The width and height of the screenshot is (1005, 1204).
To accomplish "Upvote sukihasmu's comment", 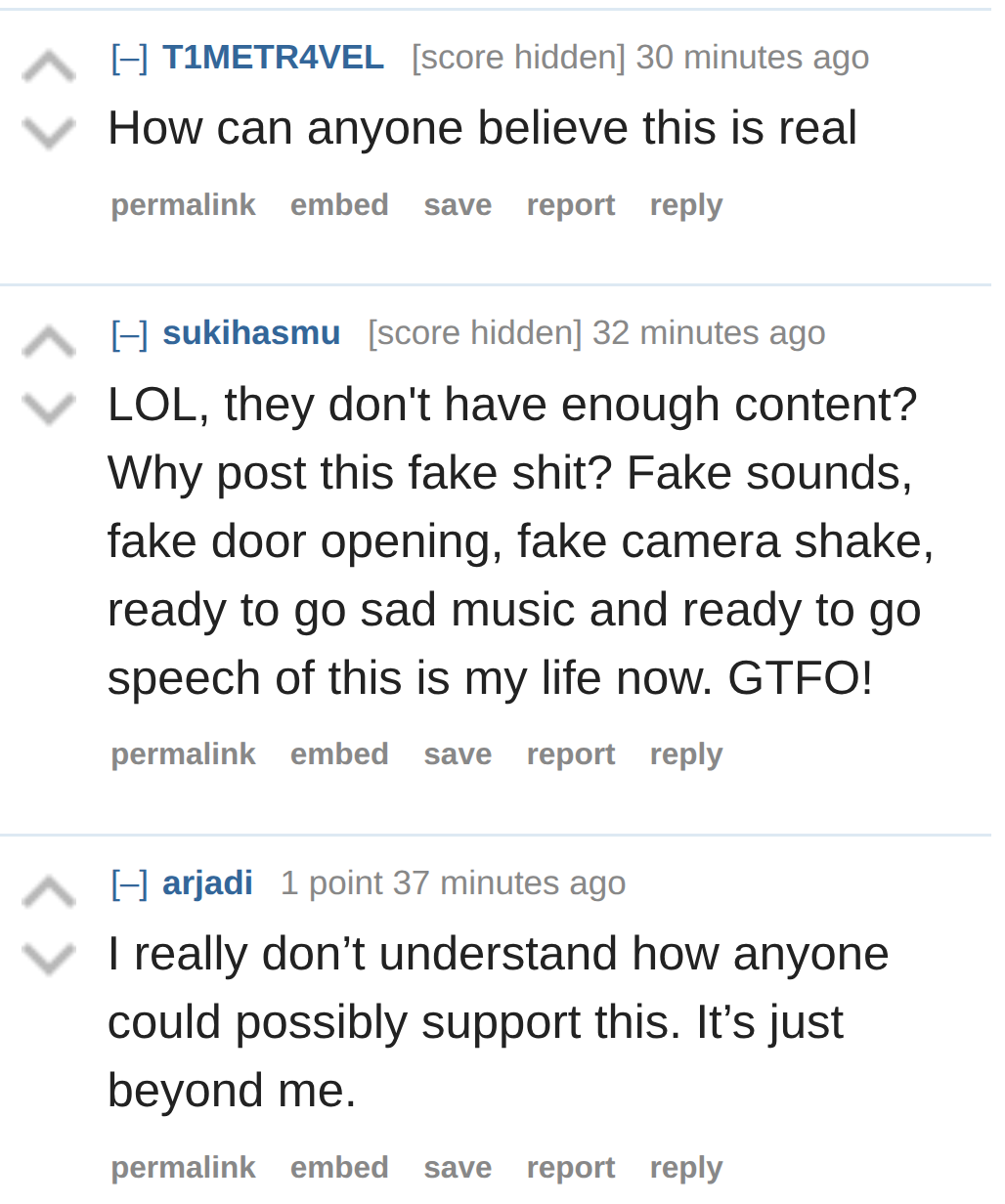I will 49,343.
